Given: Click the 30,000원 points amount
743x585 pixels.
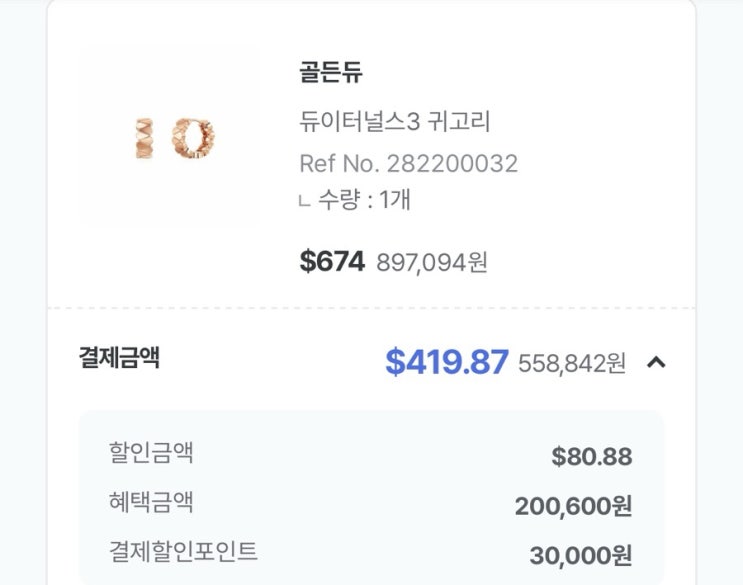Looking at the screenshot, I should [x=580, y=556].
